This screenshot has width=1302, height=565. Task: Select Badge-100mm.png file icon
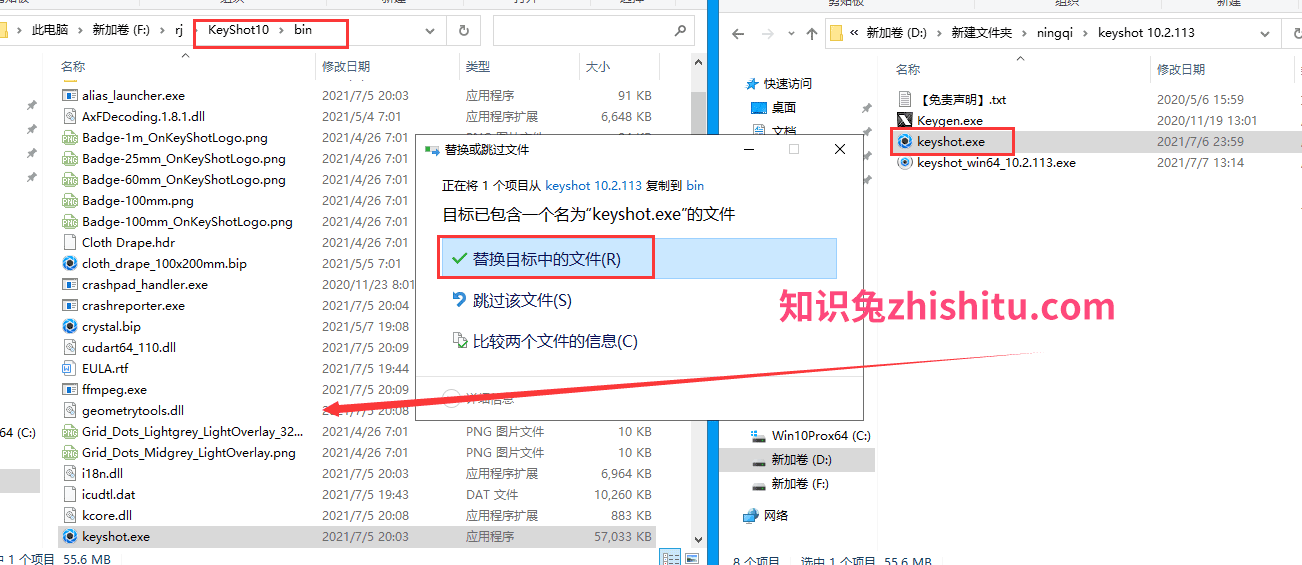coord(70,201)
